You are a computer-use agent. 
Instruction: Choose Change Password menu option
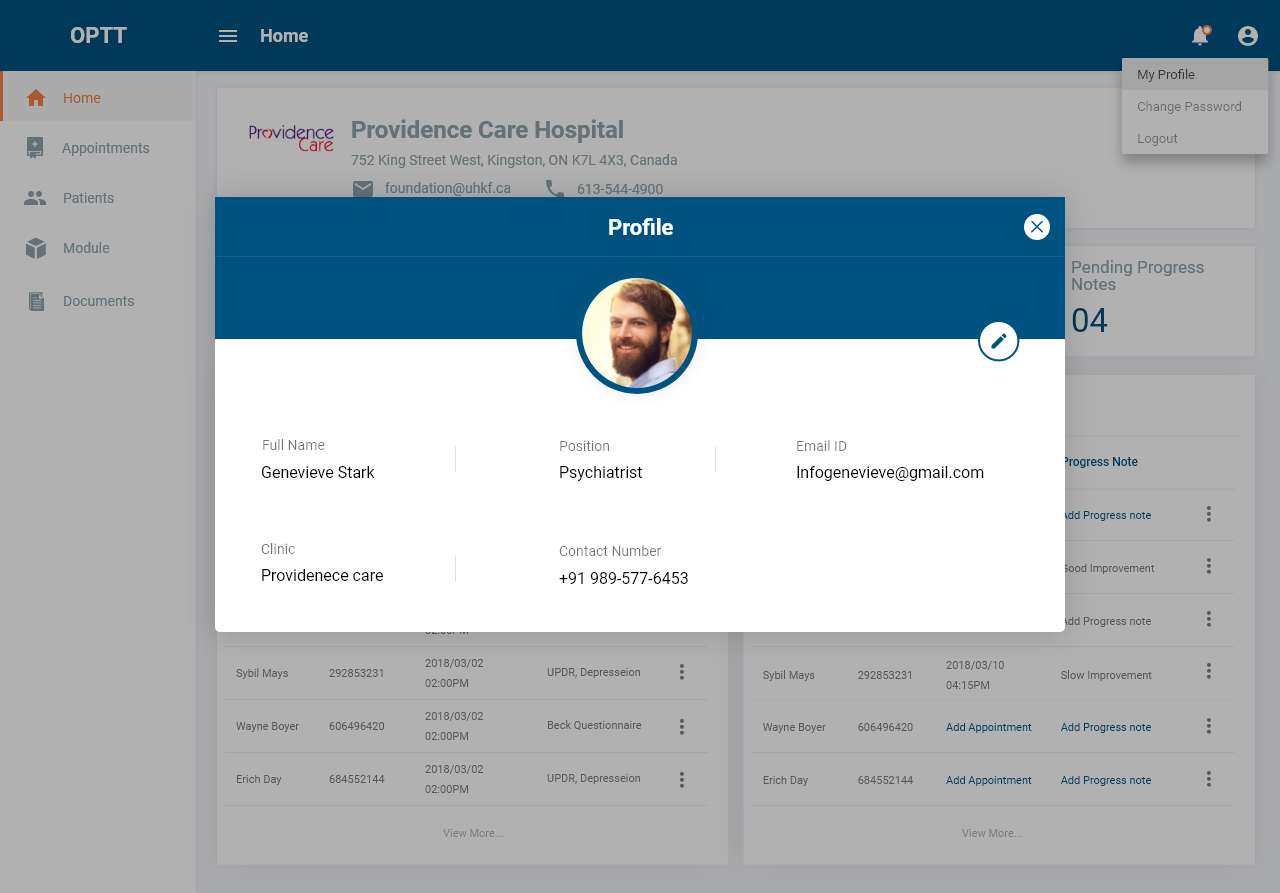(x=1189, y=107)
